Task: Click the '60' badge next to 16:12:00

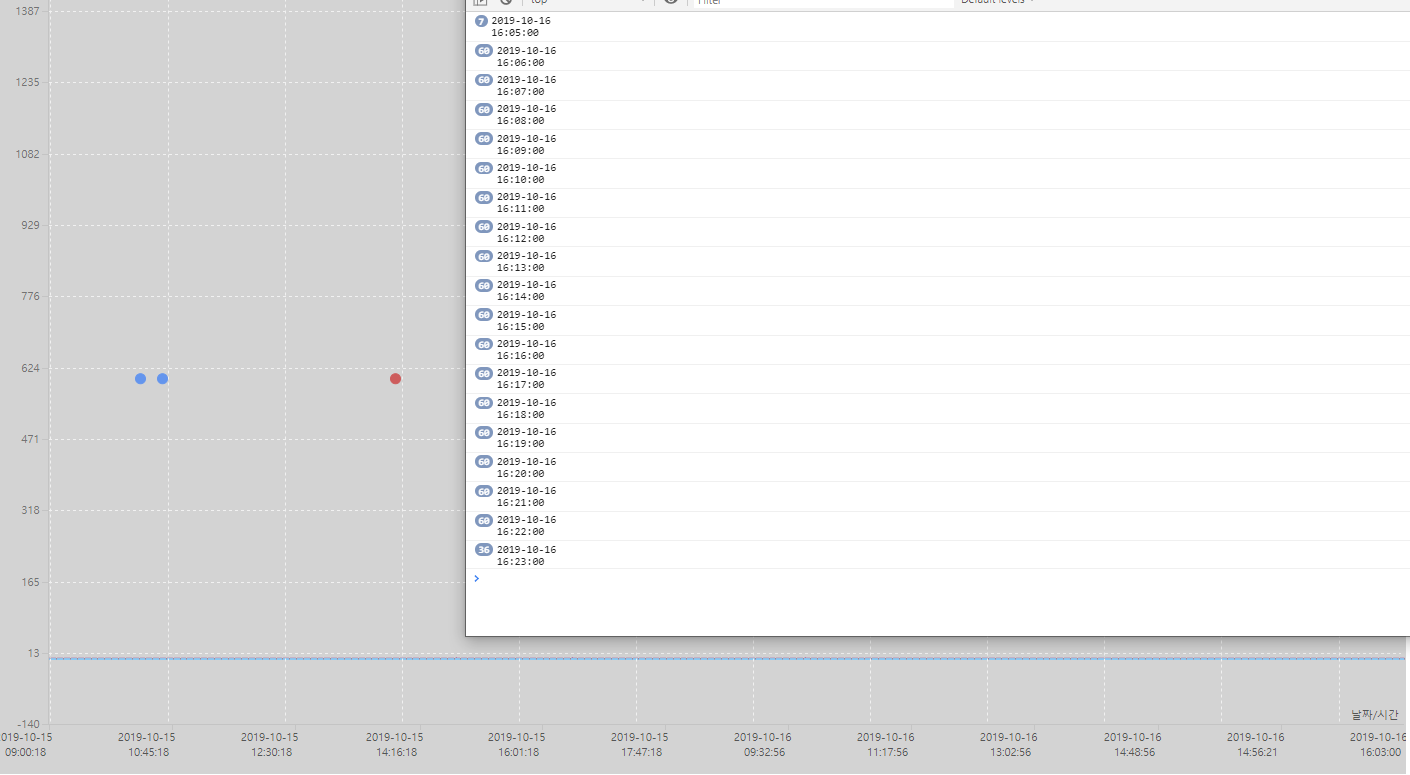Action: (x=483, y=226)
